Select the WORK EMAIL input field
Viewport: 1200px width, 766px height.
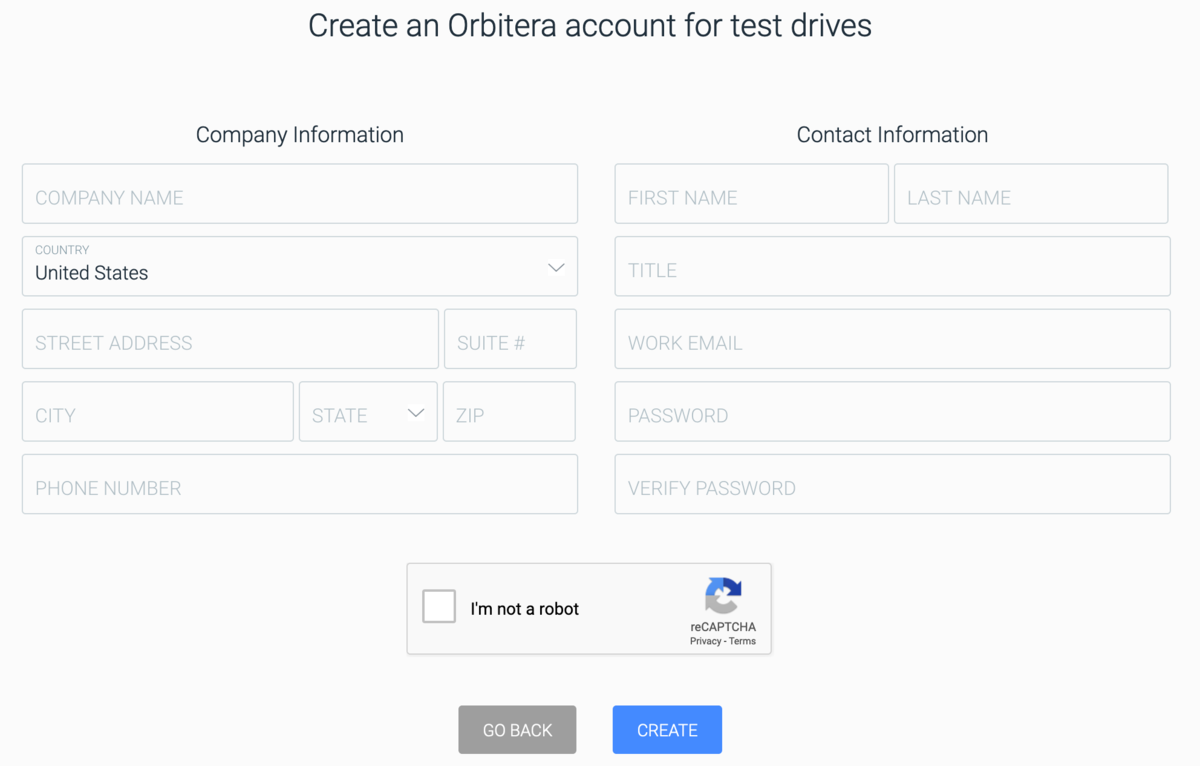click(x=892, y=338)
